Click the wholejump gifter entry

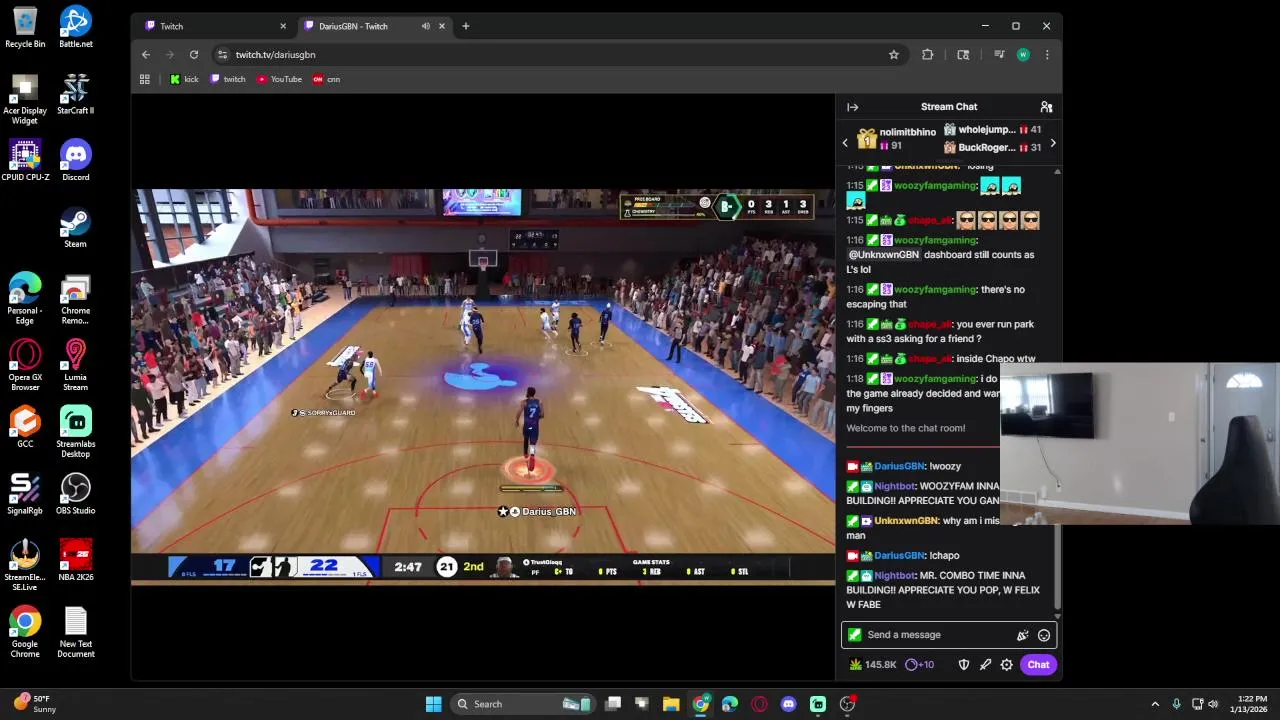pyautogui.click(x=992, y=130)
